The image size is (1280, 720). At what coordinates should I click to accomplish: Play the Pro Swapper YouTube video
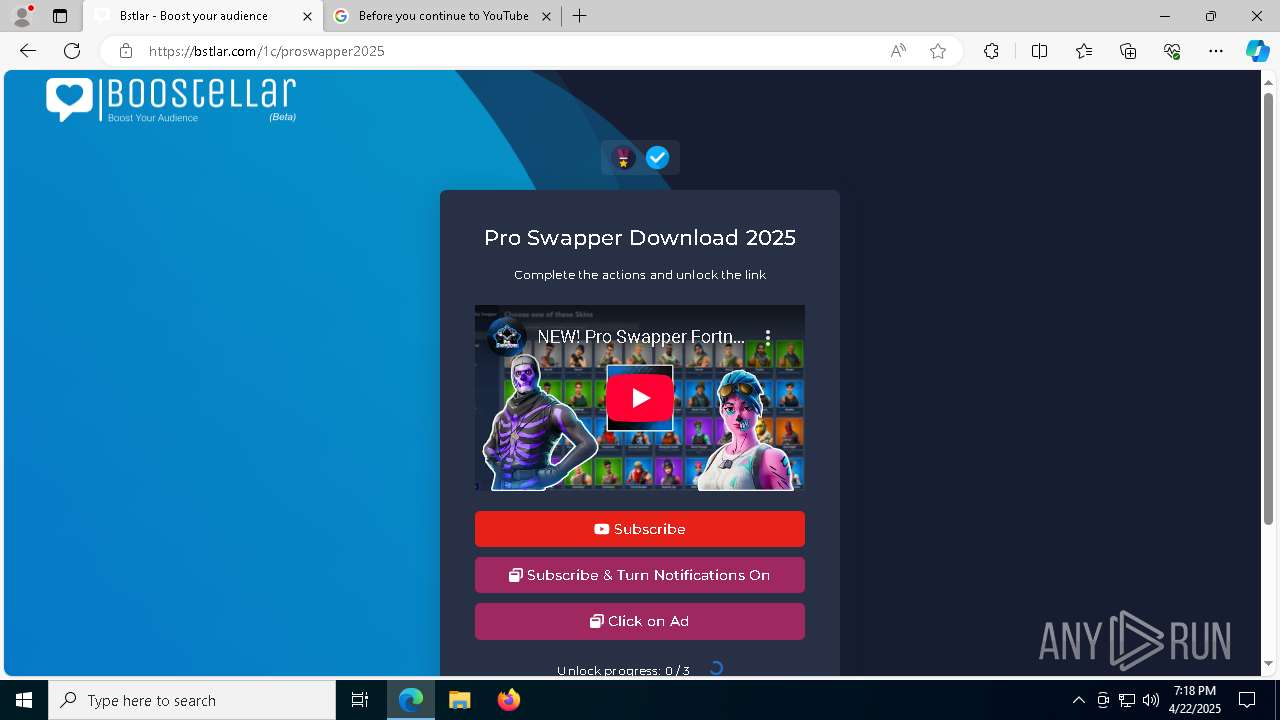click(x=640, y=398)
